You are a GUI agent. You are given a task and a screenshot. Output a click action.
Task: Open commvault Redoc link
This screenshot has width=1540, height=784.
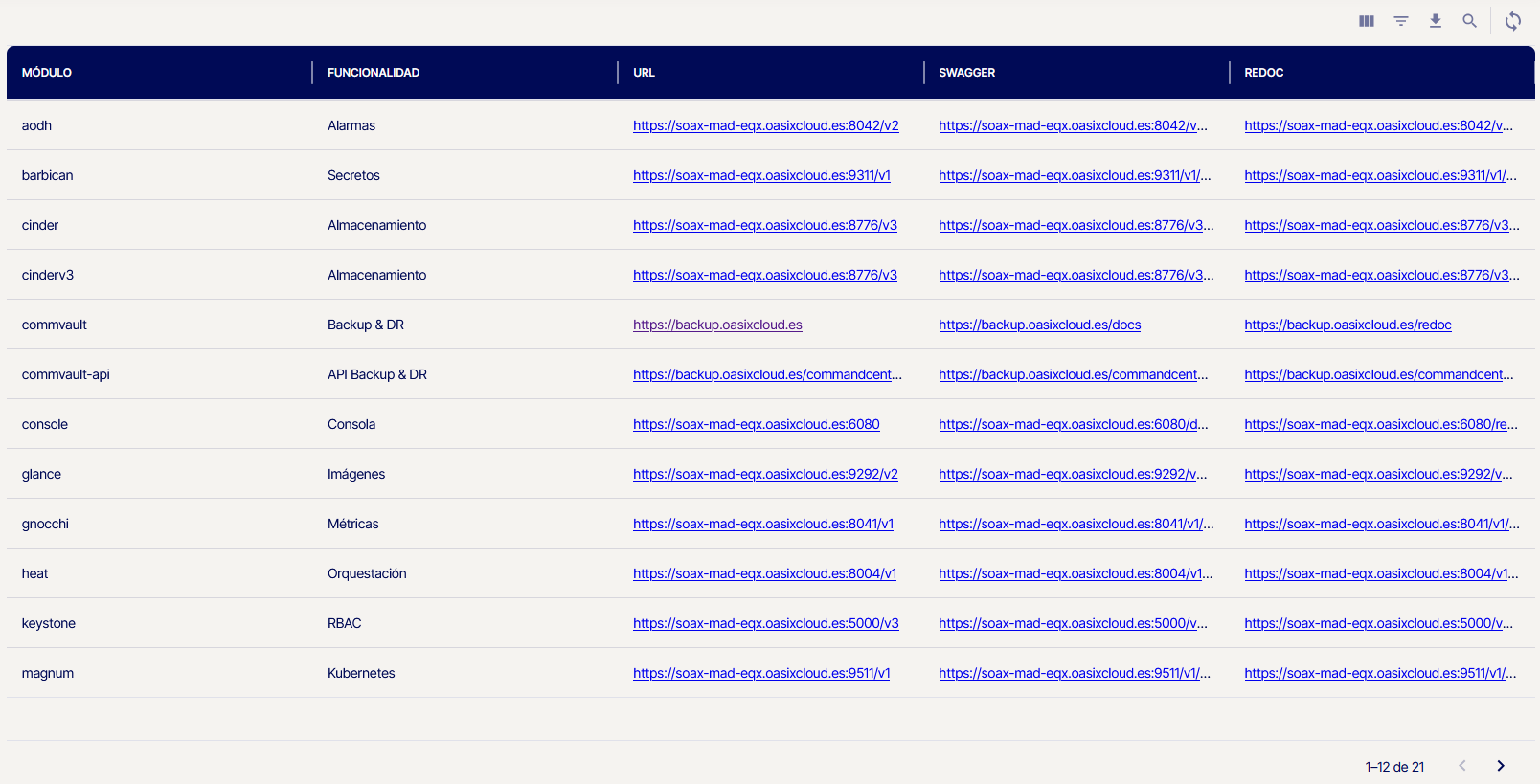pos(1347,325)
